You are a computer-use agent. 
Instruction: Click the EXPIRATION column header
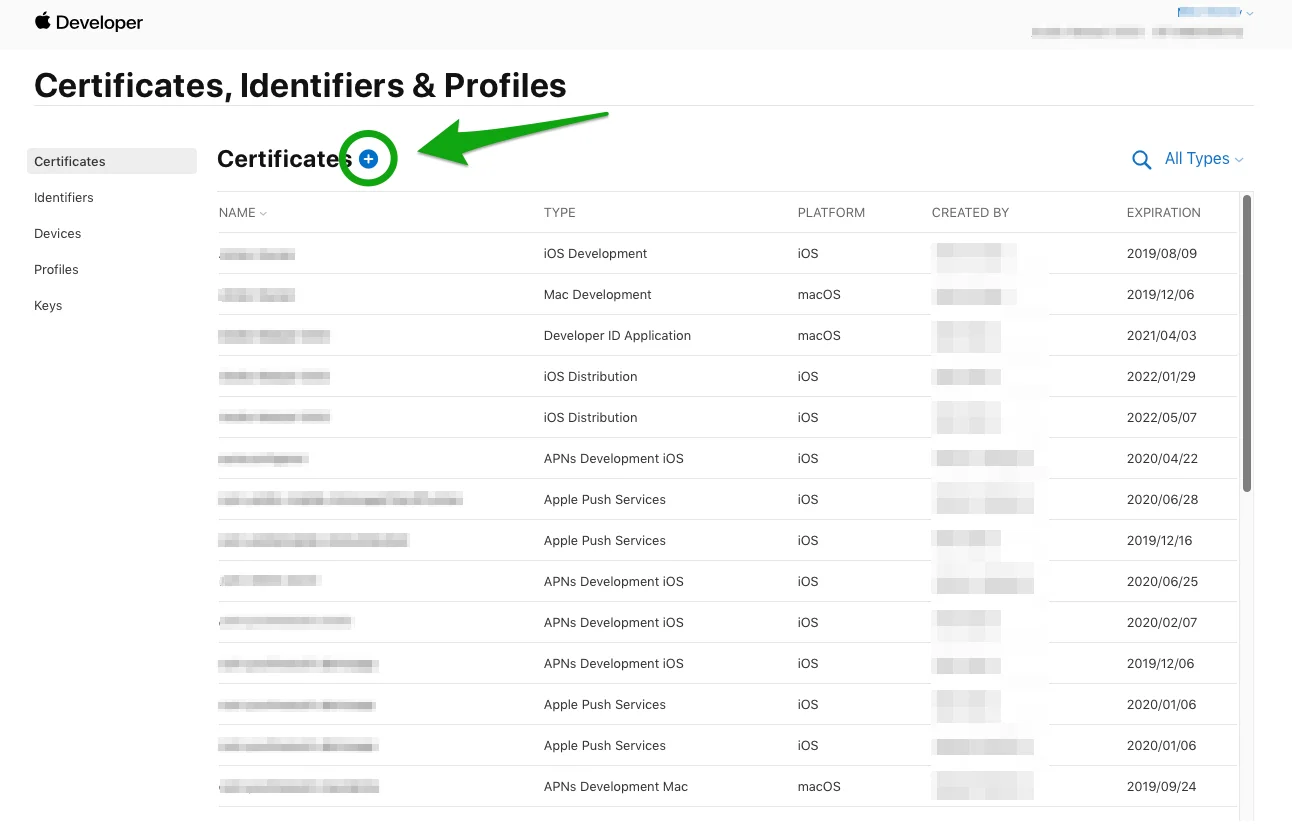pyautogui.click(x=1163, y=213)
